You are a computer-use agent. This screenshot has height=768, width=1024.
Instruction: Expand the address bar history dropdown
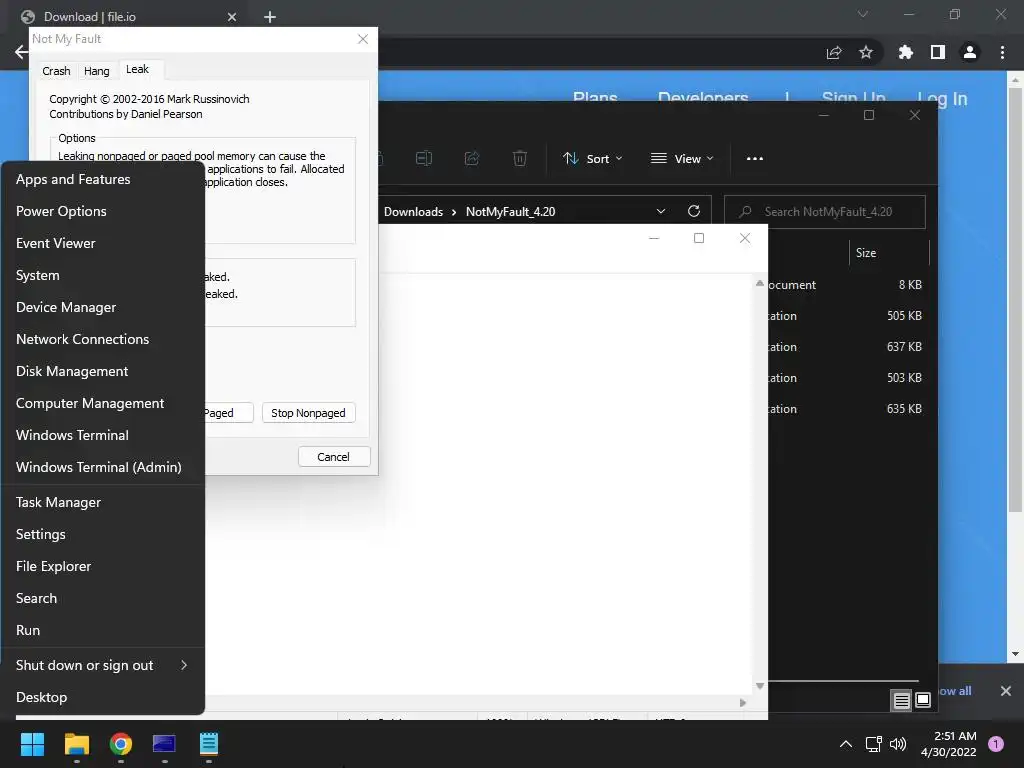(x=661, y=211)
